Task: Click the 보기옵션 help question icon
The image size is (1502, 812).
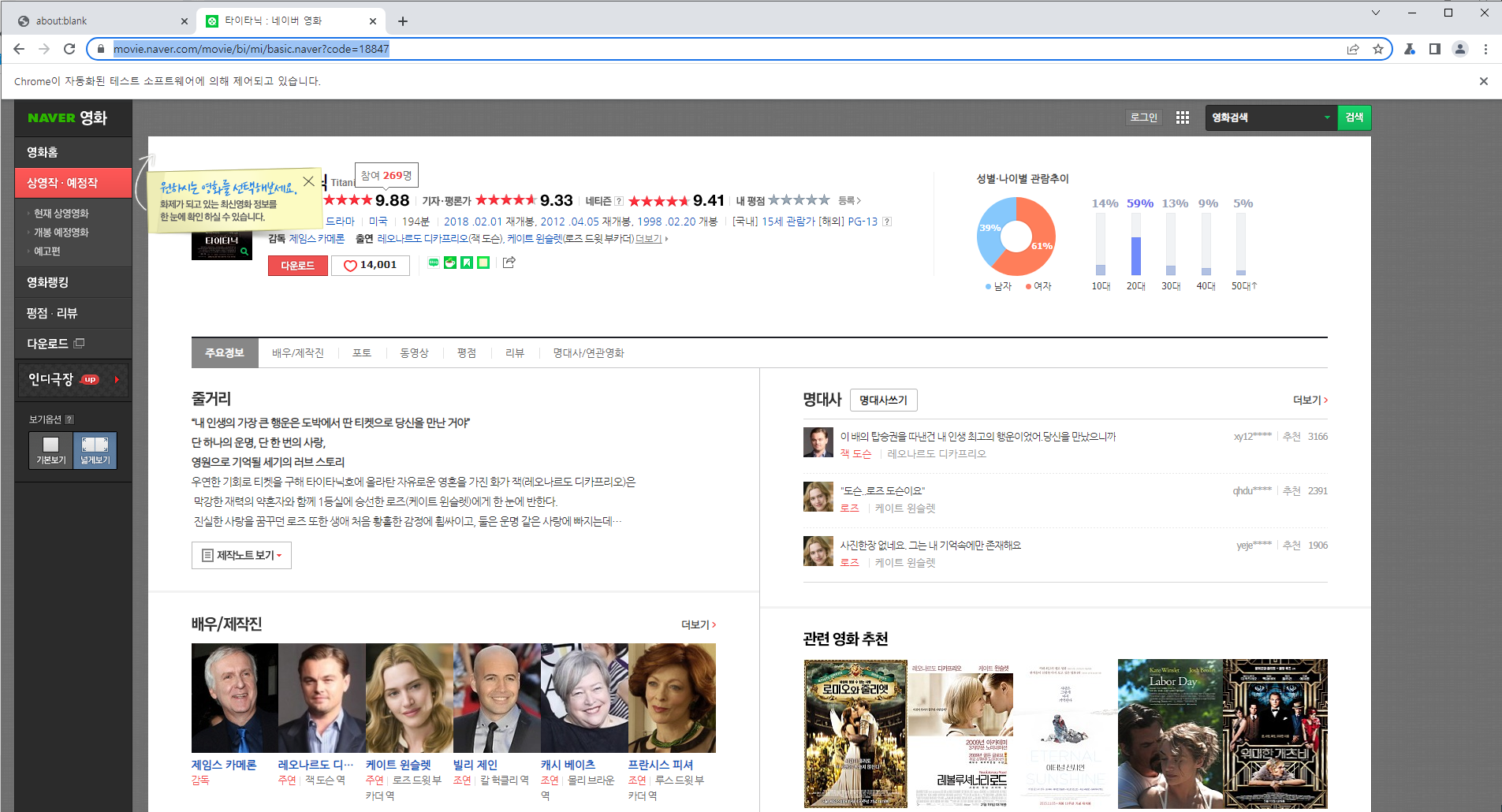Action: click(x=69, y=419)
